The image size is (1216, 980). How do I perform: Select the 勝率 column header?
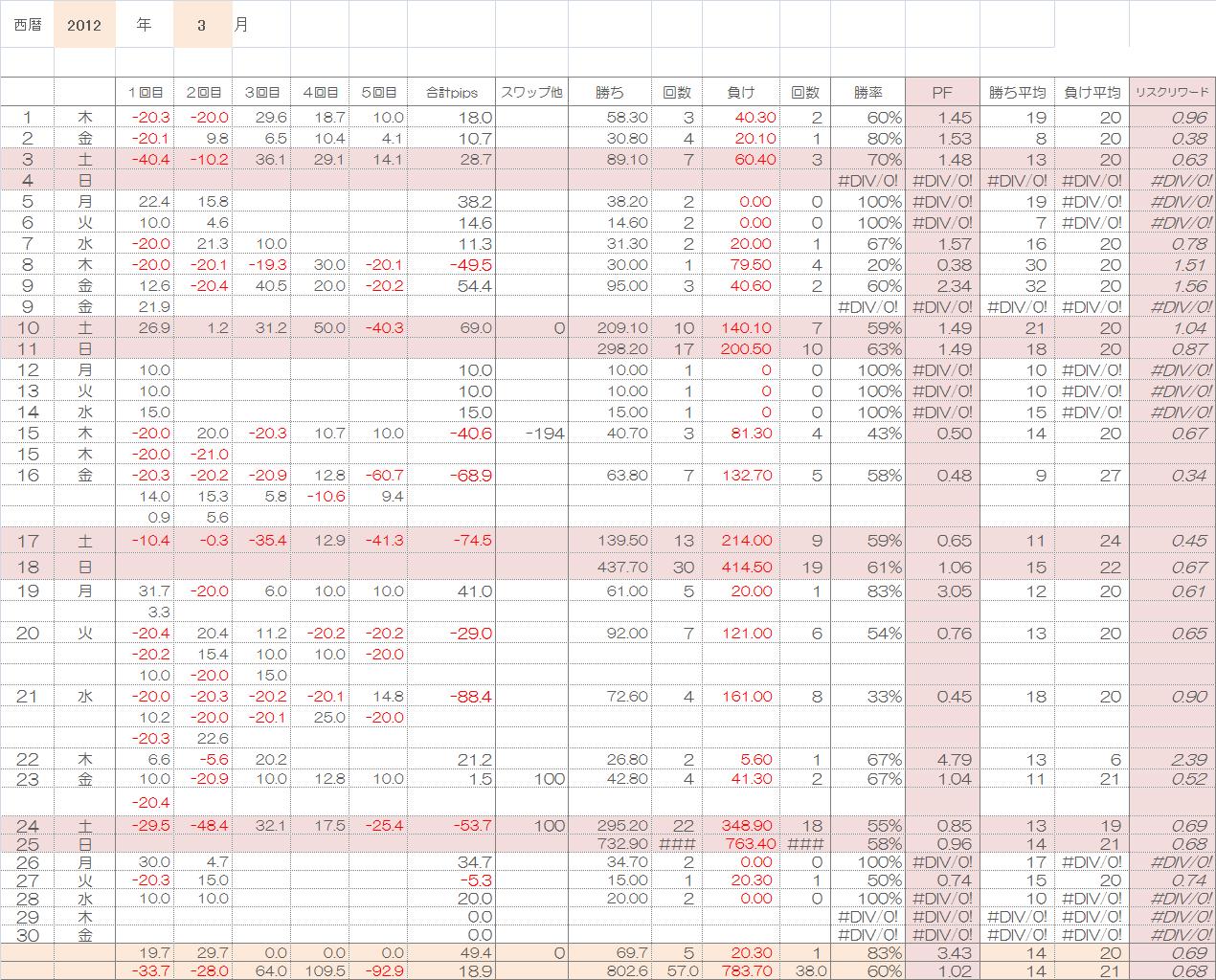coord(867,93)
